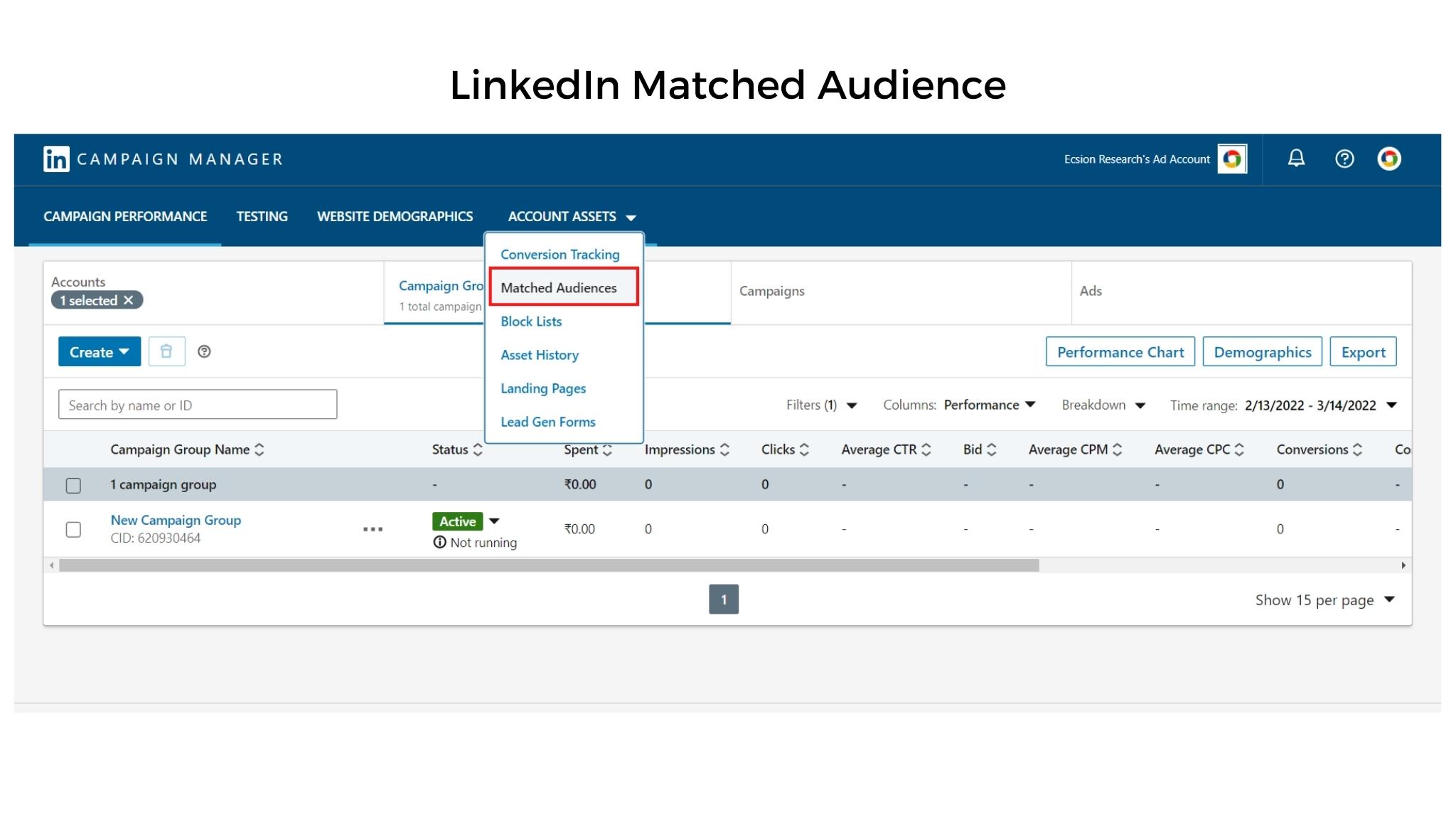This screenshot has width=1456, height=825.
Task: Open the Ads tab
Action: tap(1241, 292)
